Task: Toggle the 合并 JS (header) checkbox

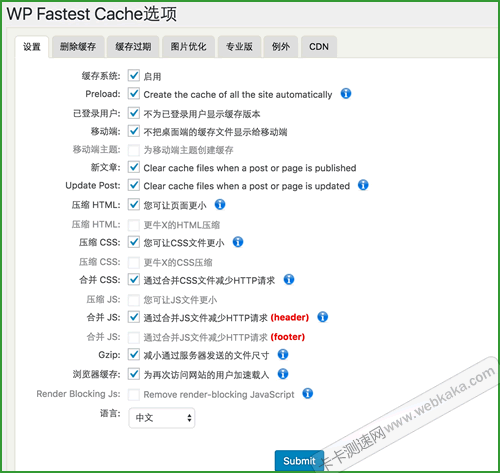Action: click(134, 317)
